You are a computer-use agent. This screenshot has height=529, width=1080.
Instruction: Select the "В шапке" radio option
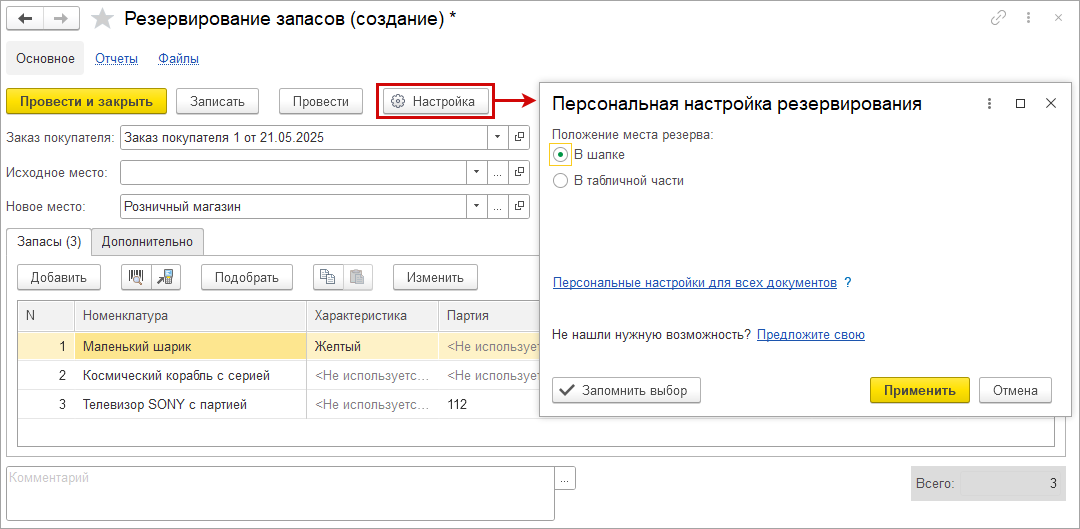pyautogui.click(x=560, y=155)
